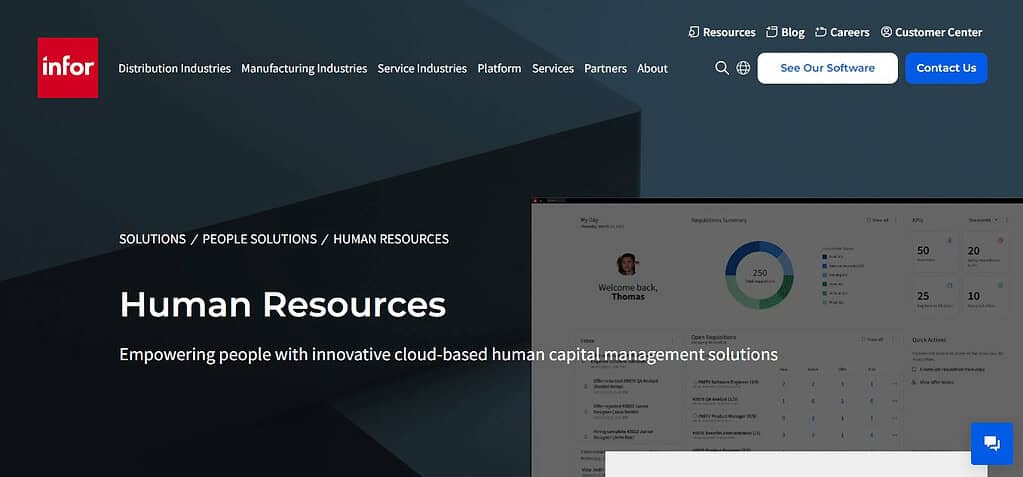1023x477 pixels.
Task: Go to Resources link
Action: (x=729, y=32)
